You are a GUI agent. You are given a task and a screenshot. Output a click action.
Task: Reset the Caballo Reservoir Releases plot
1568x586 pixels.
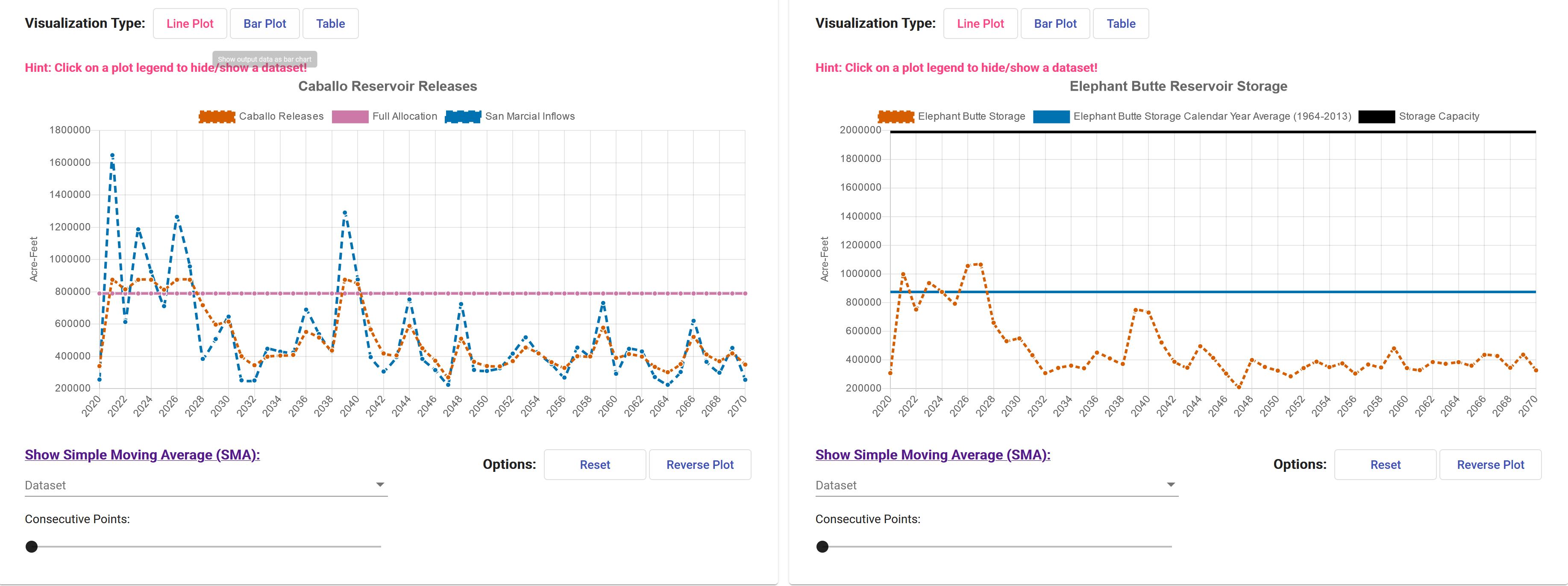coord(595,465)
